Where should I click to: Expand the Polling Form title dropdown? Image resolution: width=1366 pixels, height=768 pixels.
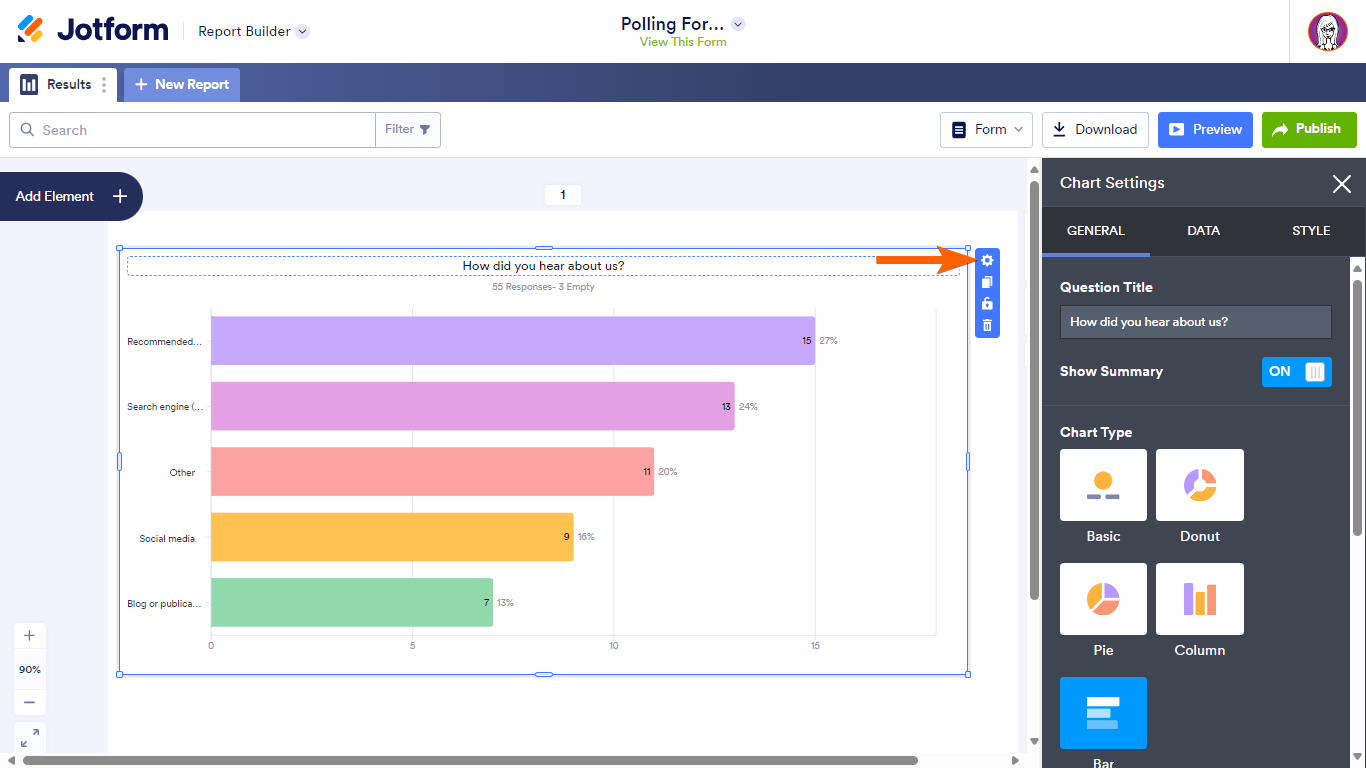(738, 24)
